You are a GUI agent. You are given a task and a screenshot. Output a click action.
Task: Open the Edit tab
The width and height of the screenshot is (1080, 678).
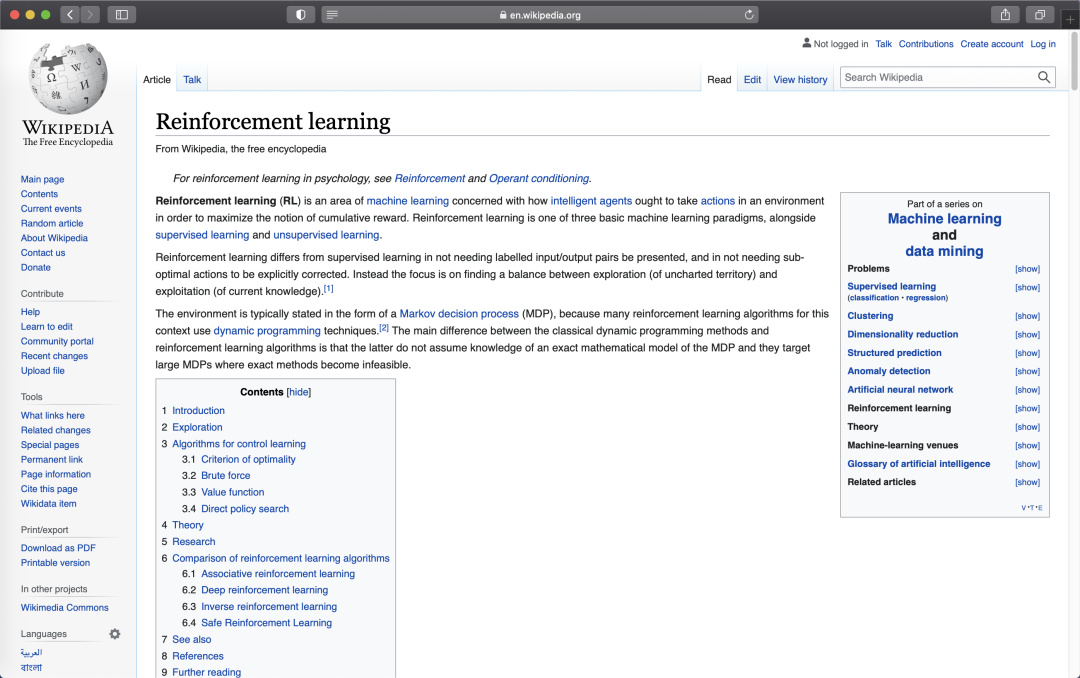click(752, 79)
